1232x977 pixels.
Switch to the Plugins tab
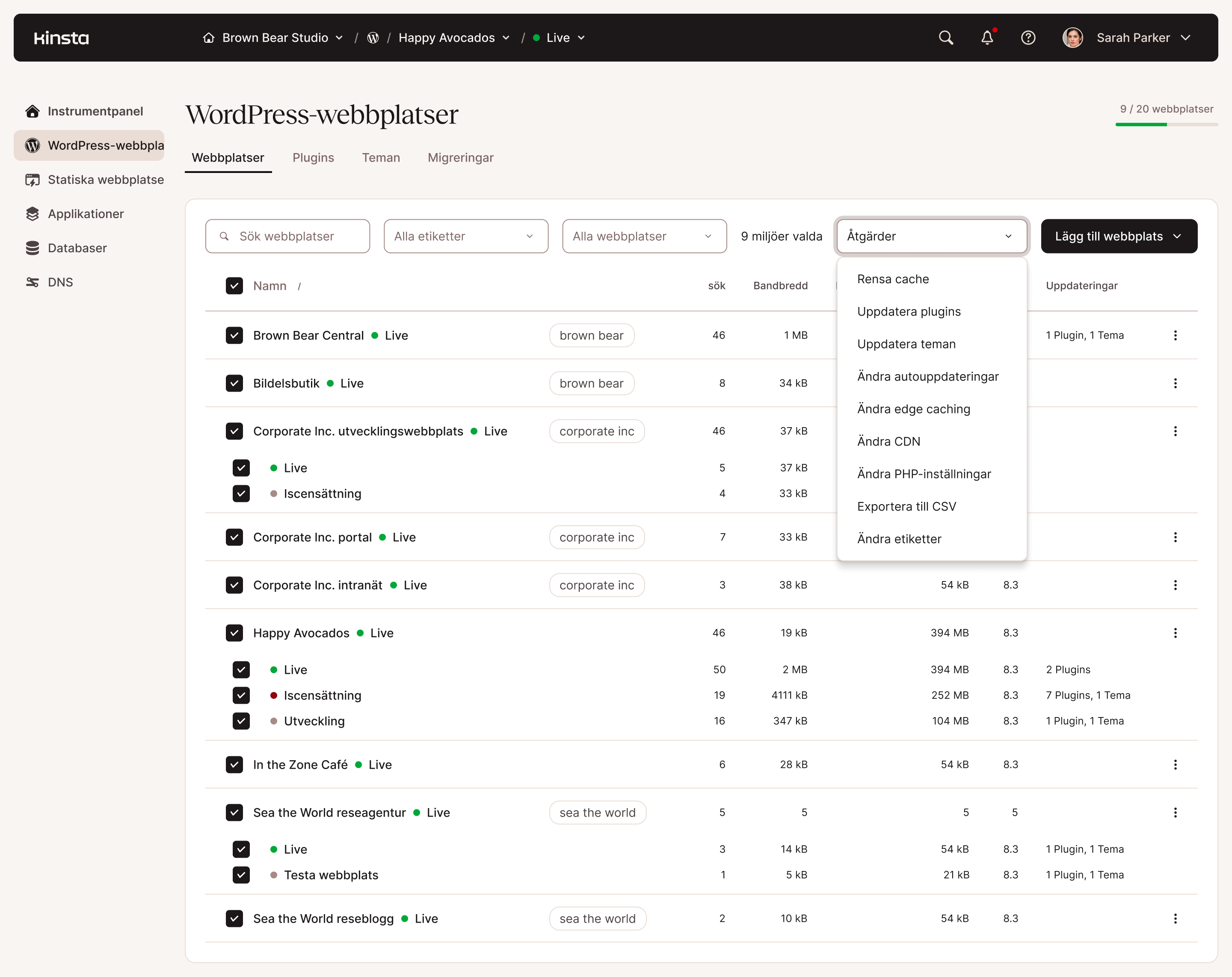[313, 158]
